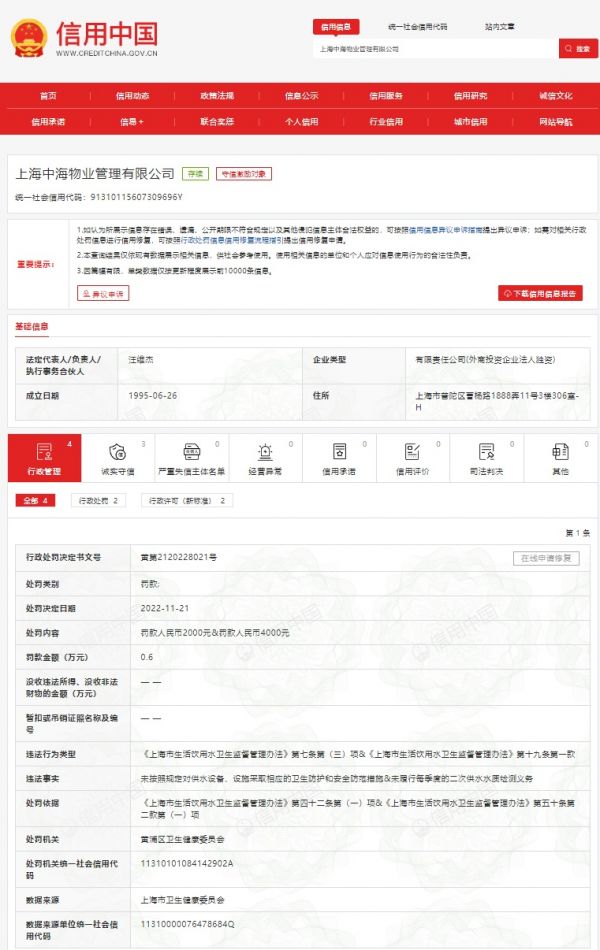Filter records by 行政许可(新标准) 2
The width and height of the screenshot is (600, 950).
188,500
